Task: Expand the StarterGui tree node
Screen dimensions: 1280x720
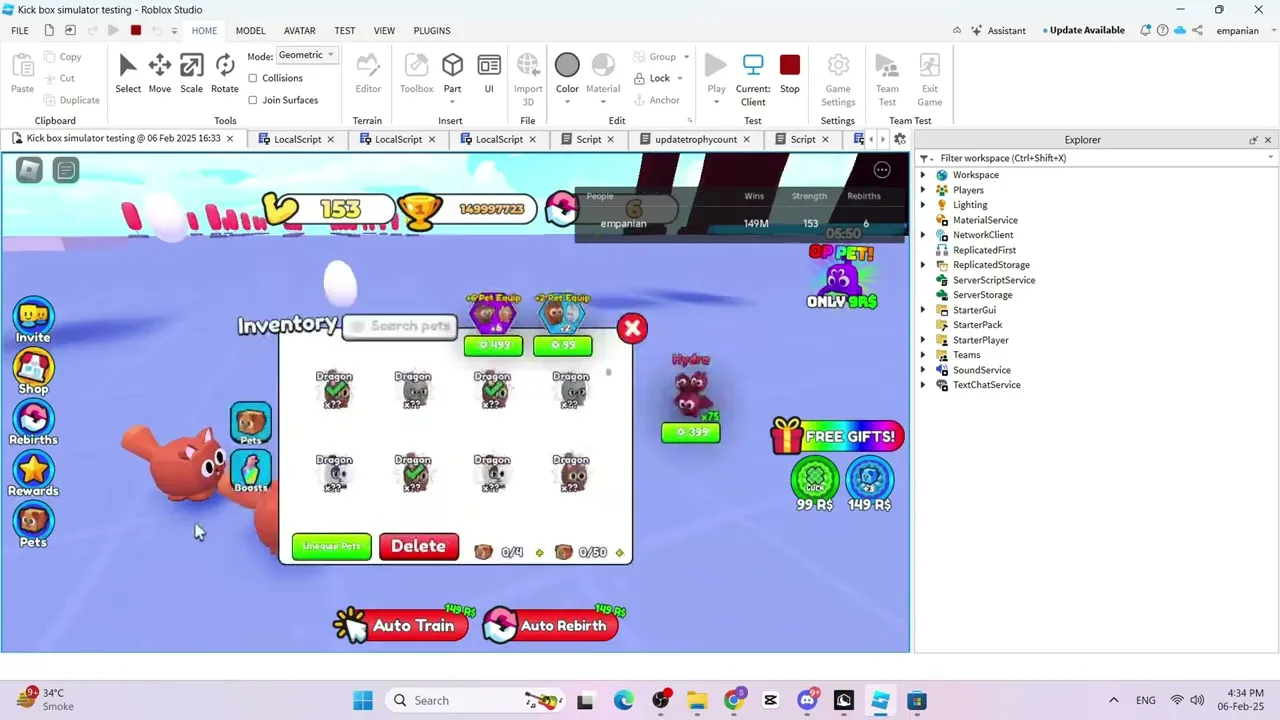Action: [923, 310]
